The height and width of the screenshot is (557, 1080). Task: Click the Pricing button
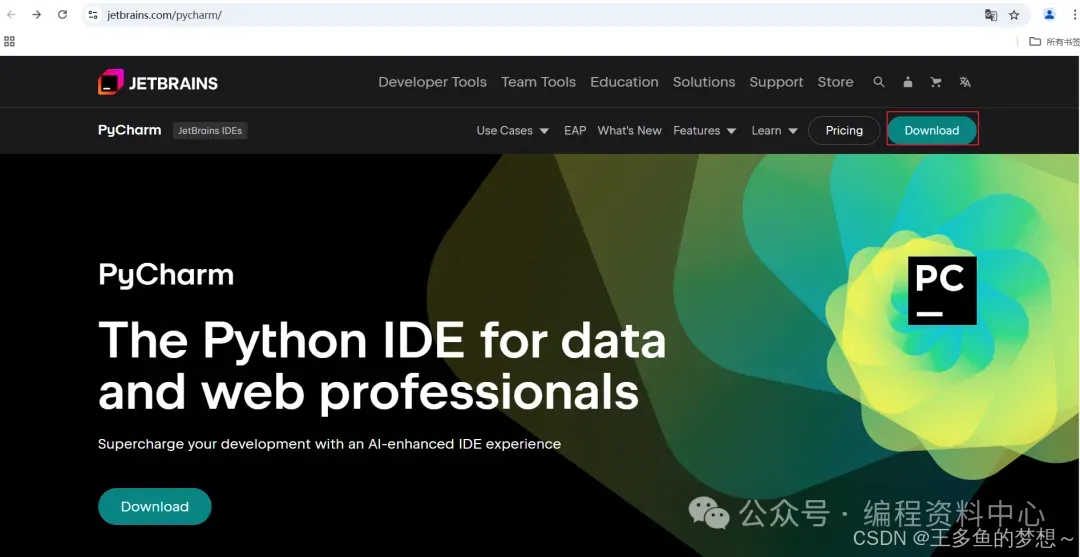pyautogui.click(x=844, y=130)
